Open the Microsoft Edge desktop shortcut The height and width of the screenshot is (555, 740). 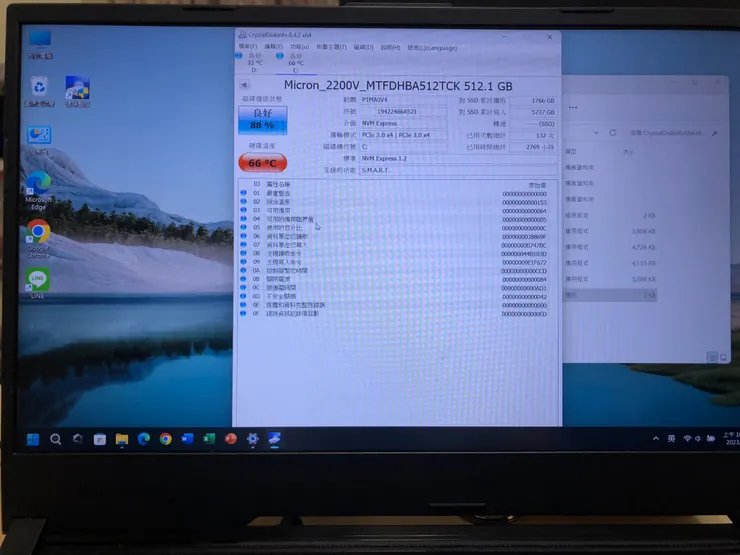[x=38, y=190]
